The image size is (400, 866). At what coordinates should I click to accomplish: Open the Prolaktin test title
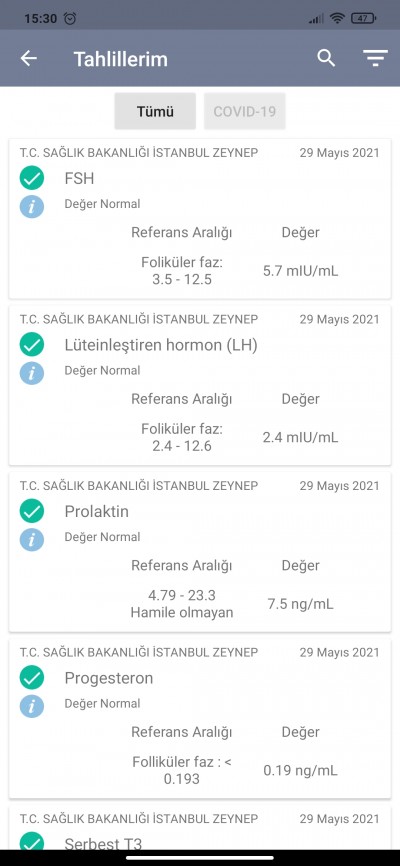coord(97,511)
